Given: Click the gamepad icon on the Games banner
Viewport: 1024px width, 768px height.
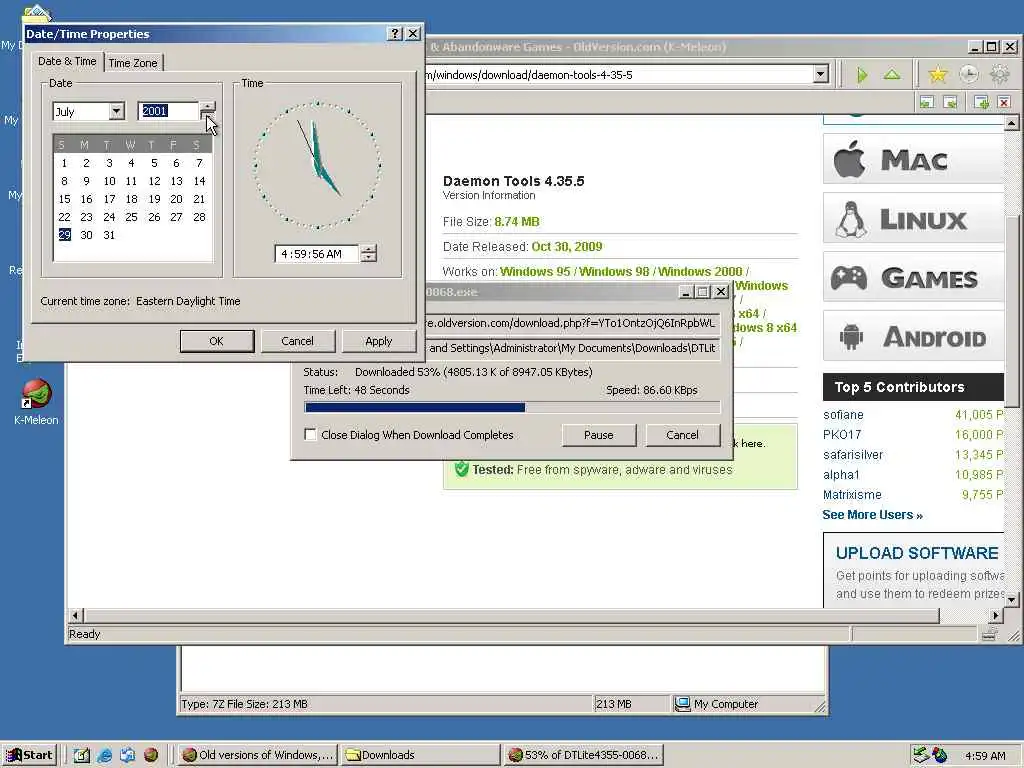Looking at the screenshot, I should tap(849, 278).
